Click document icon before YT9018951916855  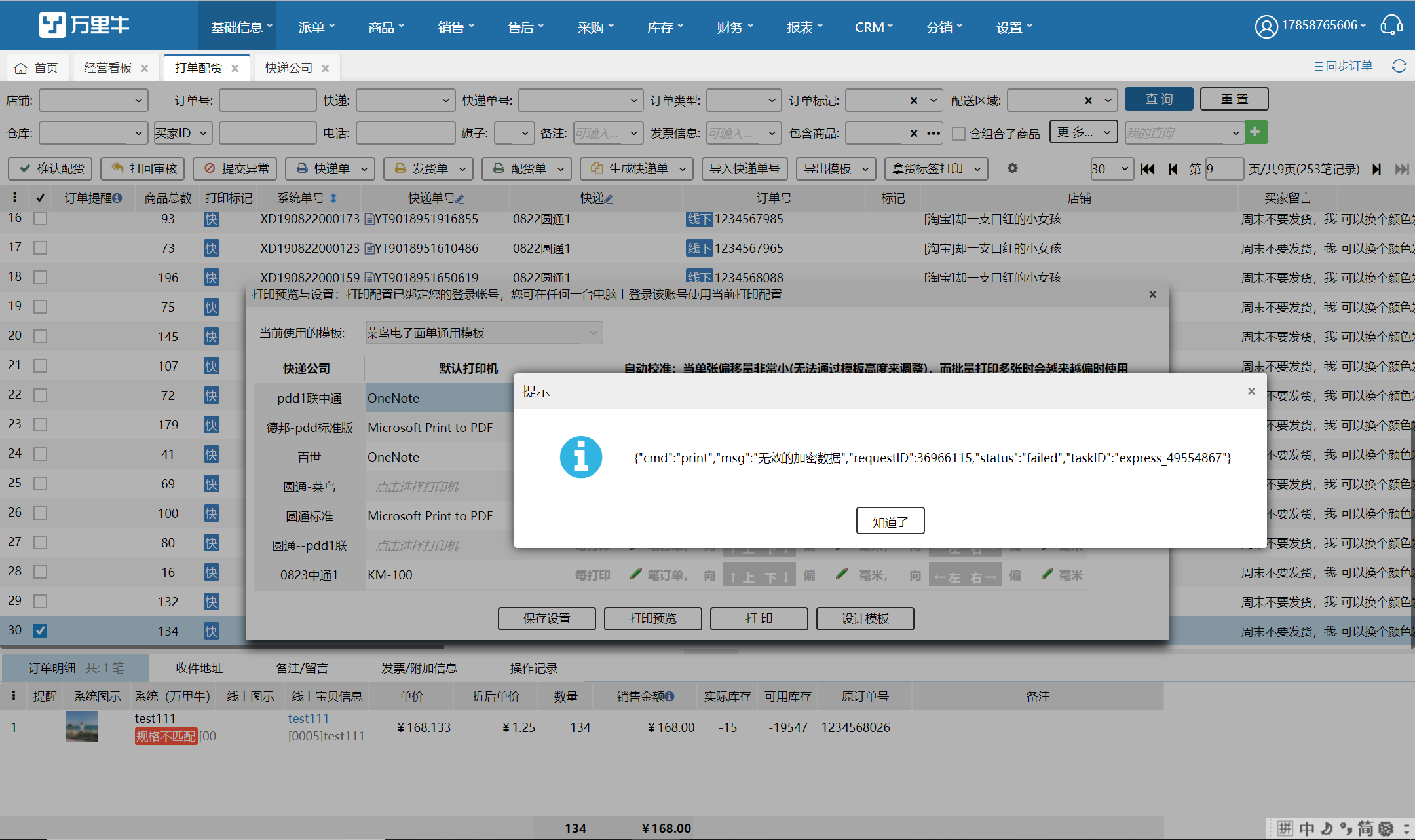click(369, 219)
